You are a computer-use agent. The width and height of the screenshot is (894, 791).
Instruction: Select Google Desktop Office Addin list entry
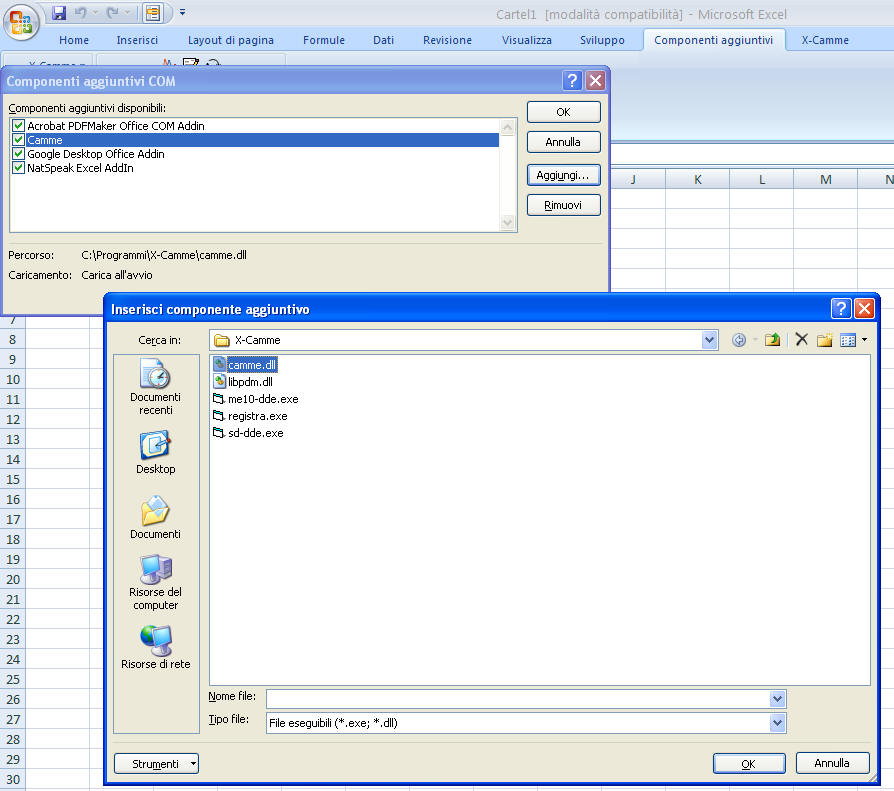(96, 154)
